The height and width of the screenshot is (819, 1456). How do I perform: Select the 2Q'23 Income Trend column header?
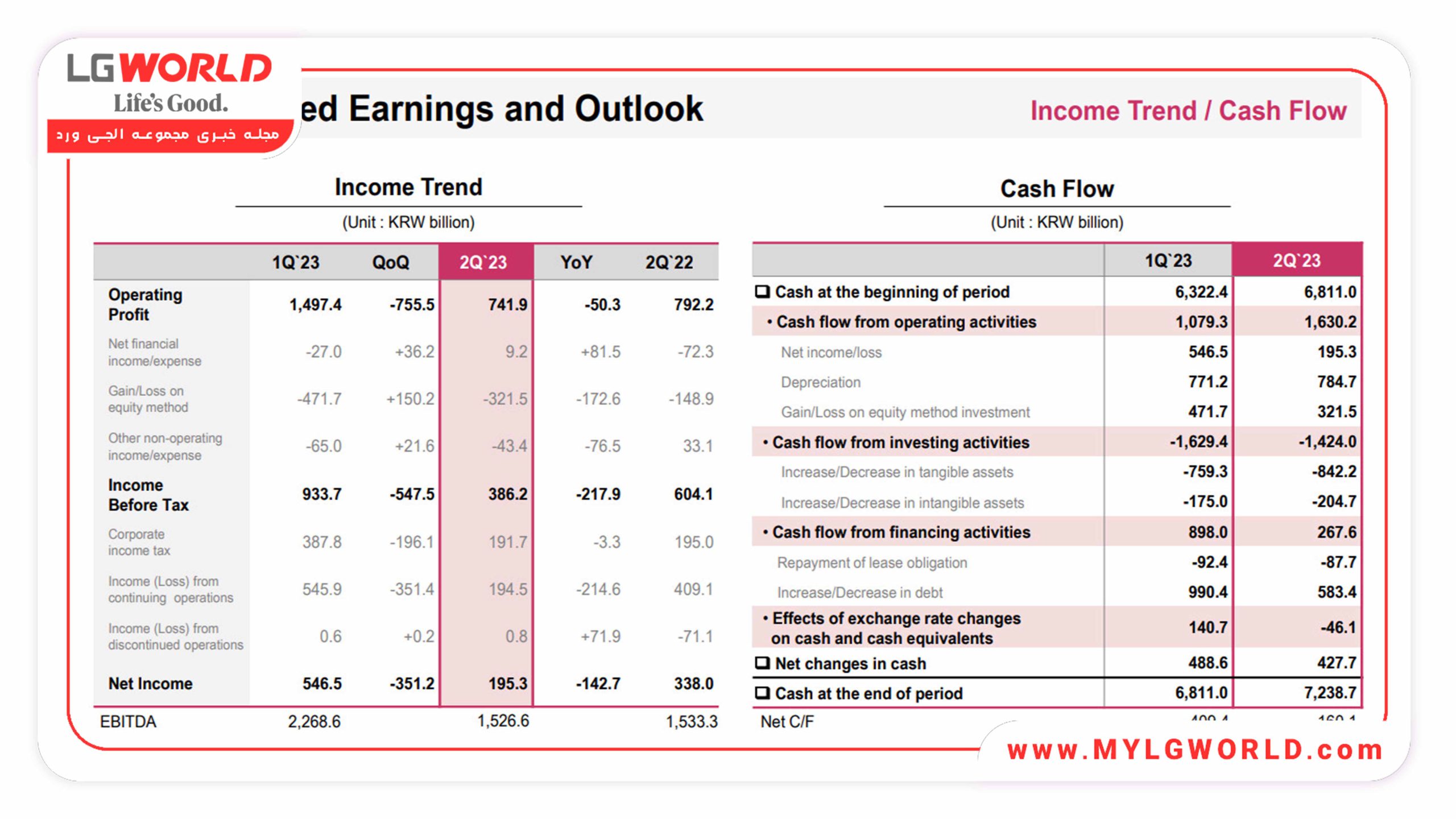click(483, 262)
